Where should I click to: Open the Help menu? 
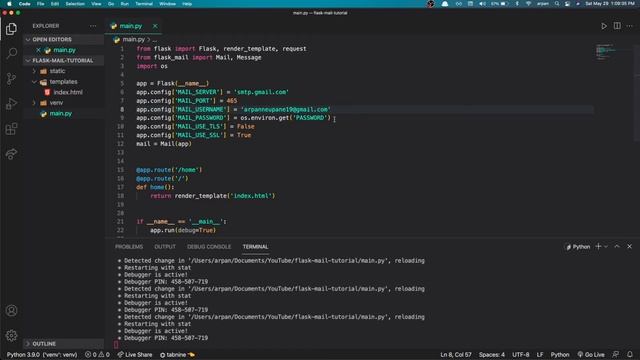[x=187, y=4]
